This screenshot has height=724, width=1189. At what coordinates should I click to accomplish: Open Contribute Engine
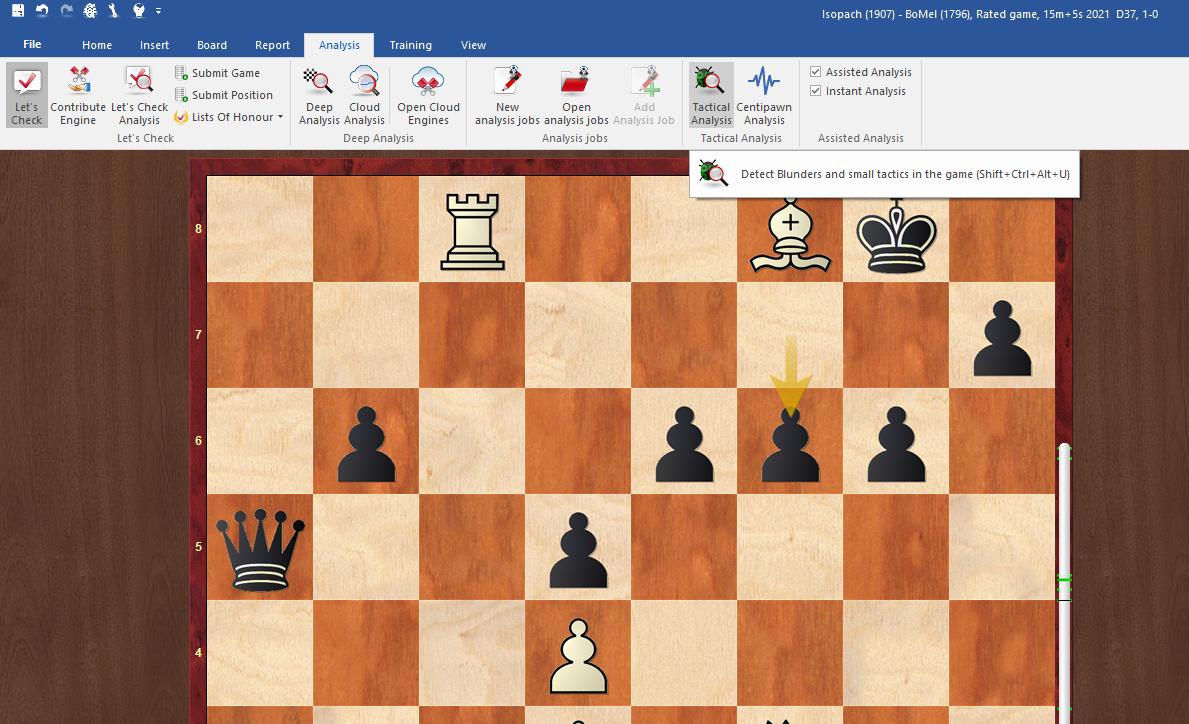[x=78, y=95]
